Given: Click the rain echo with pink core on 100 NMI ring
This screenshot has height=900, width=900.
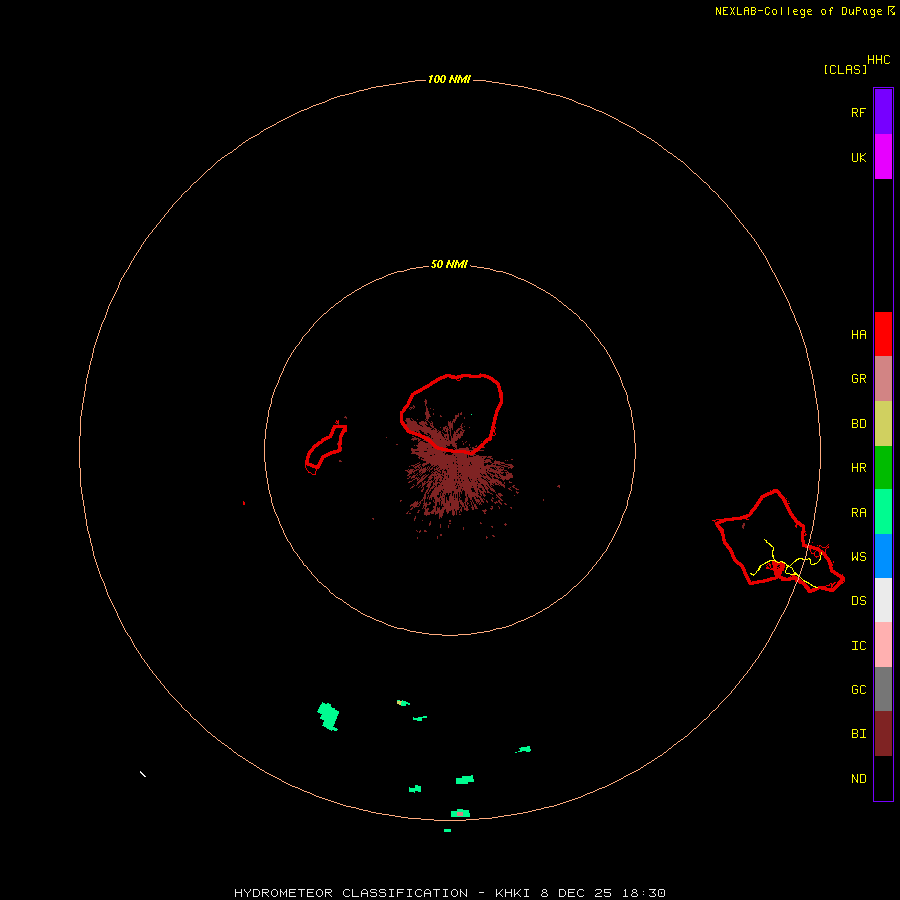Looking at the screenshot, I should coord(460,813).
